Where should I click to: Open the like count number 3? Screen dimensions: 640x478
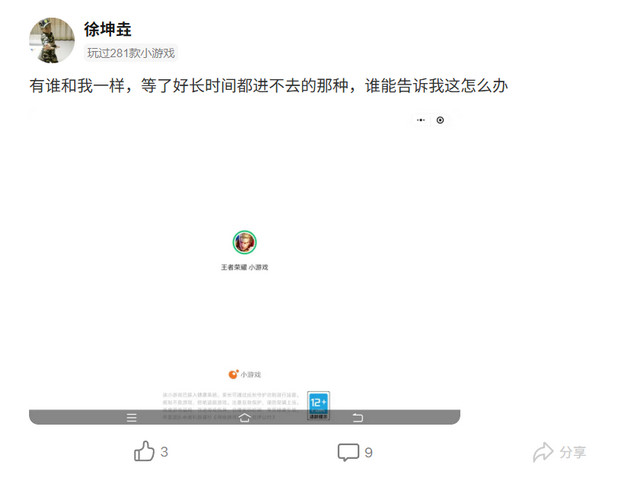[164, 452]
